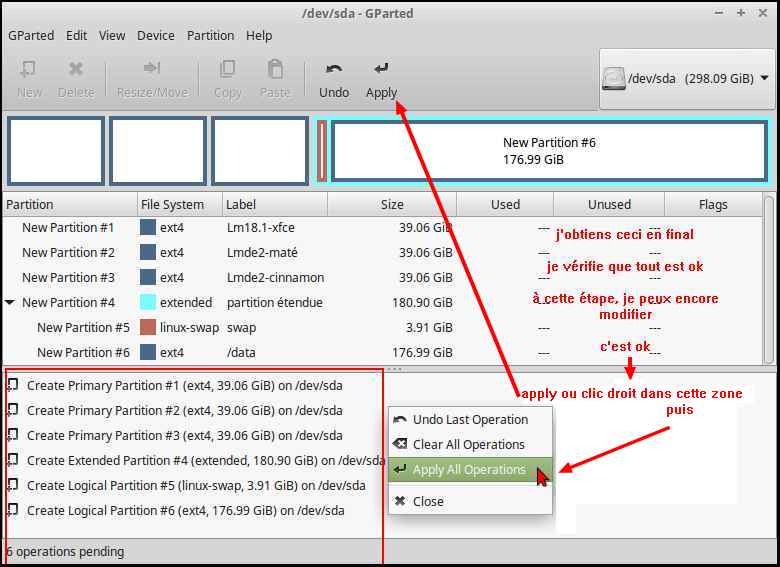Select the New Partition #6 graphical block
780x567 pixels.
548,151
